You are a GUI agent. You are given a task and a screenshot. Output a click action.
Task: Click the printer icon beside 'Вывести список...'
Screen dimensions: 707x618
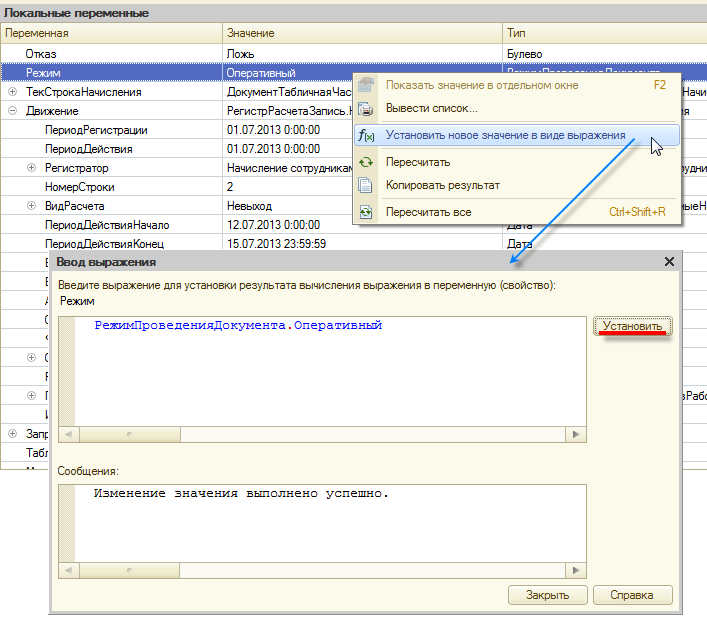[366, 109]
